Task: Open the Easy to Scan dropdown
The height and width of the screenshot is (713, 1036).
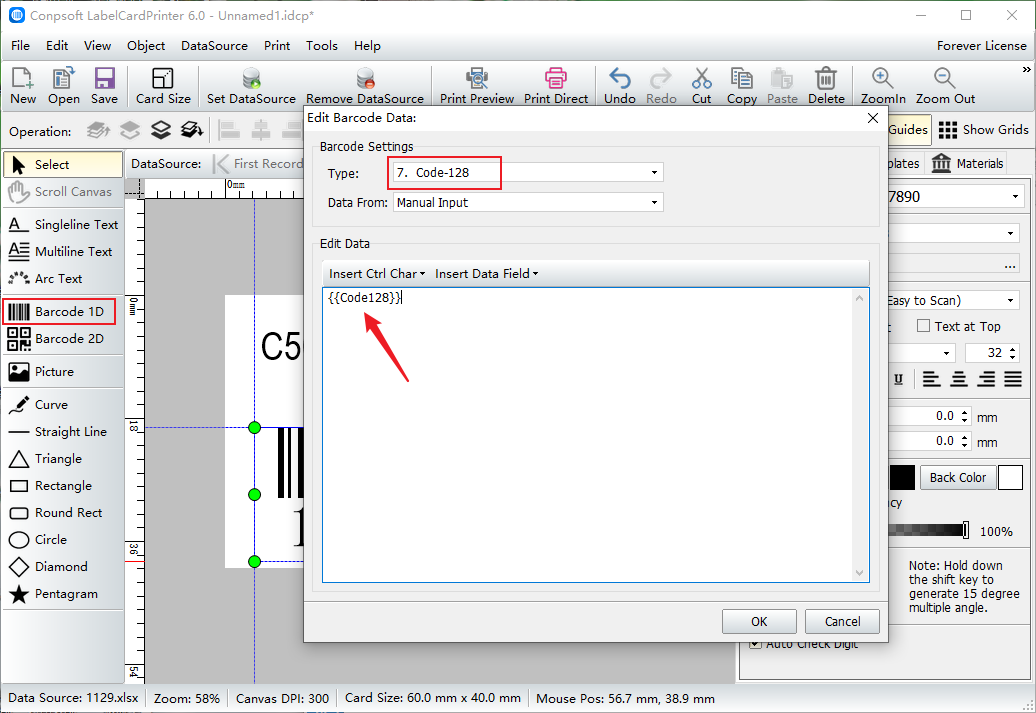Action: pyautogui.click(x=1010, y=301)
